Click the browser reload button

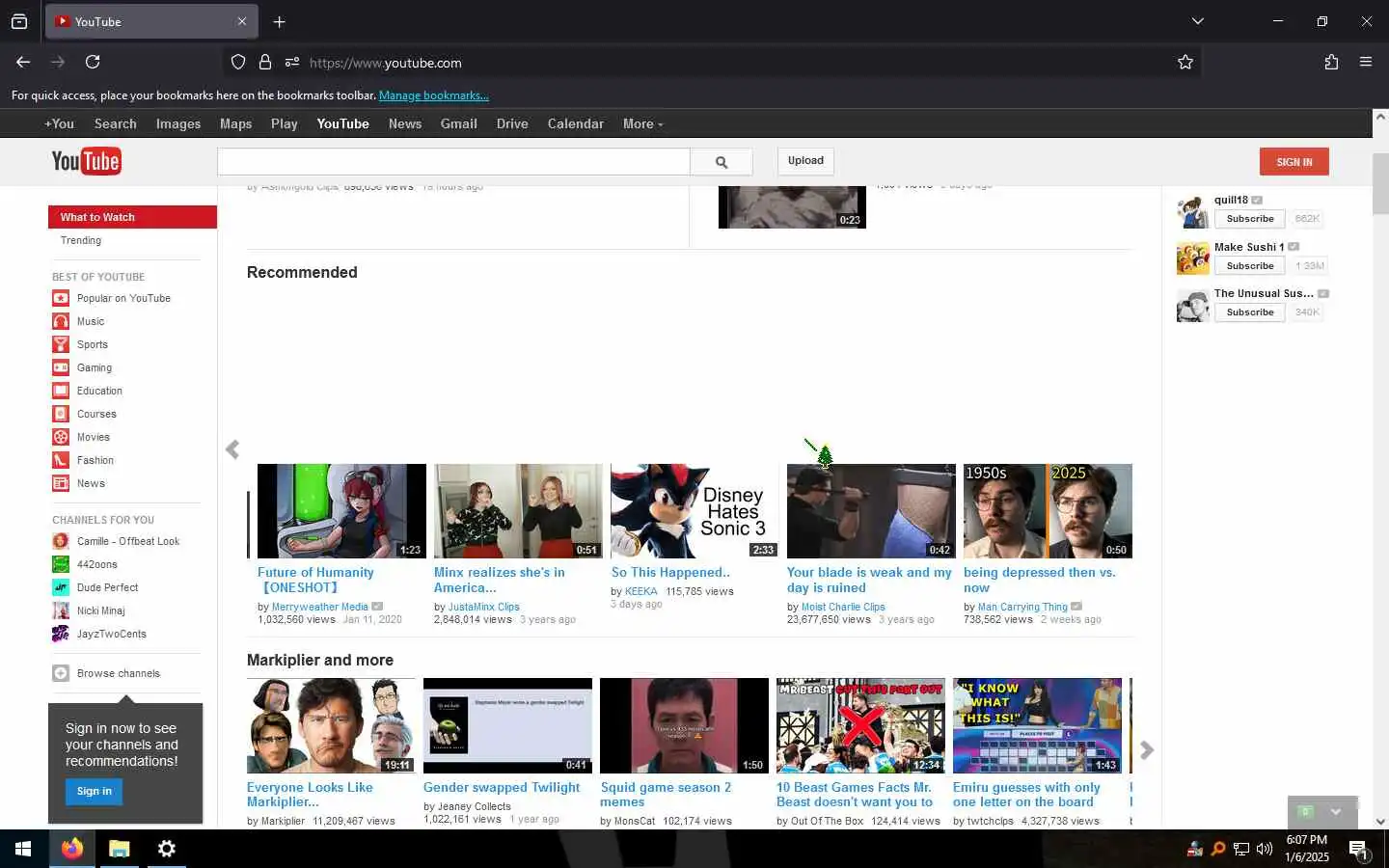pyautogui.click(x=93, y=62)
